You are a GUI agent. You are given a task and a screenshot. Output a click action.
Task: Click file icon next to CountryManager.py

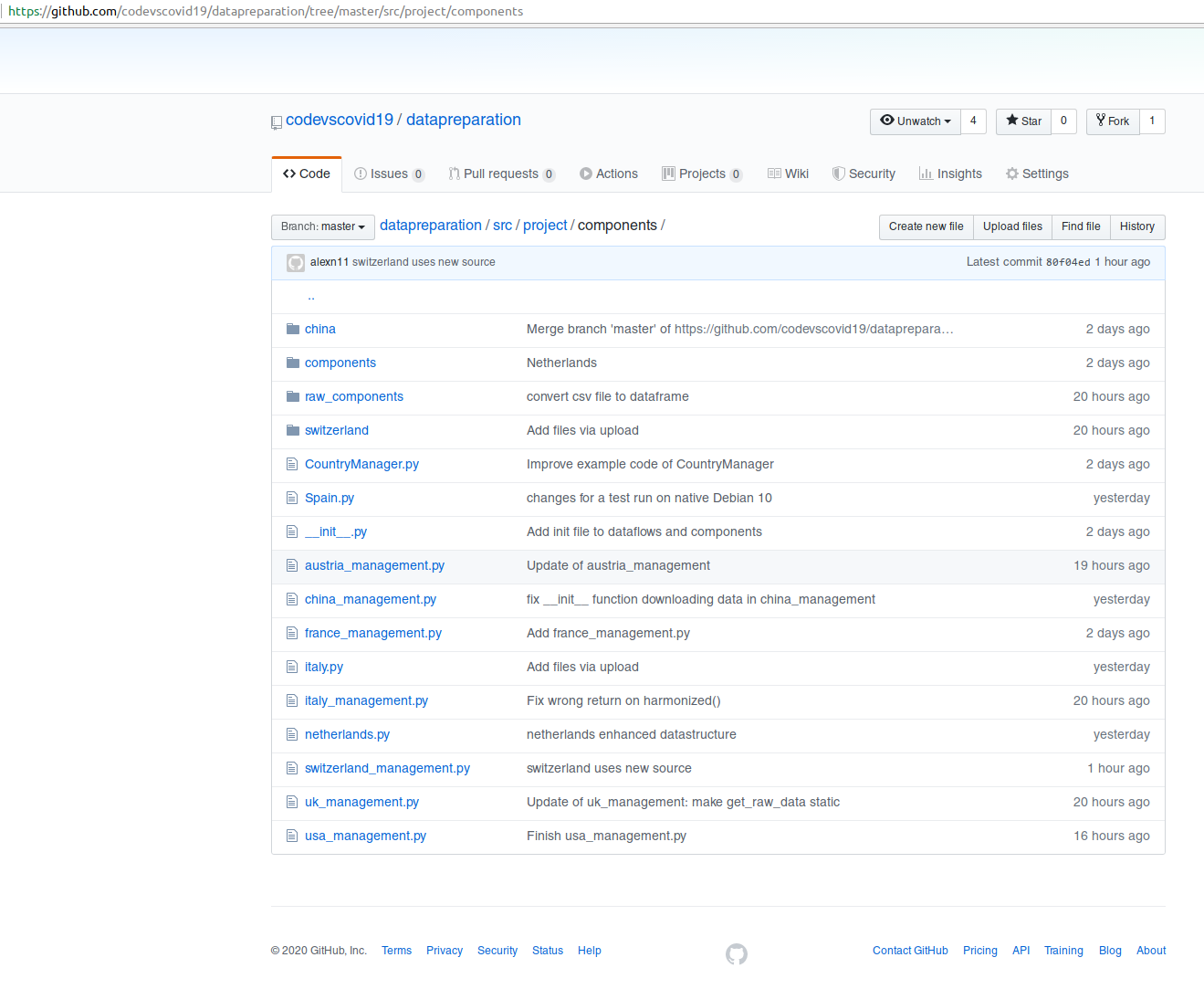tap(292, 464)
